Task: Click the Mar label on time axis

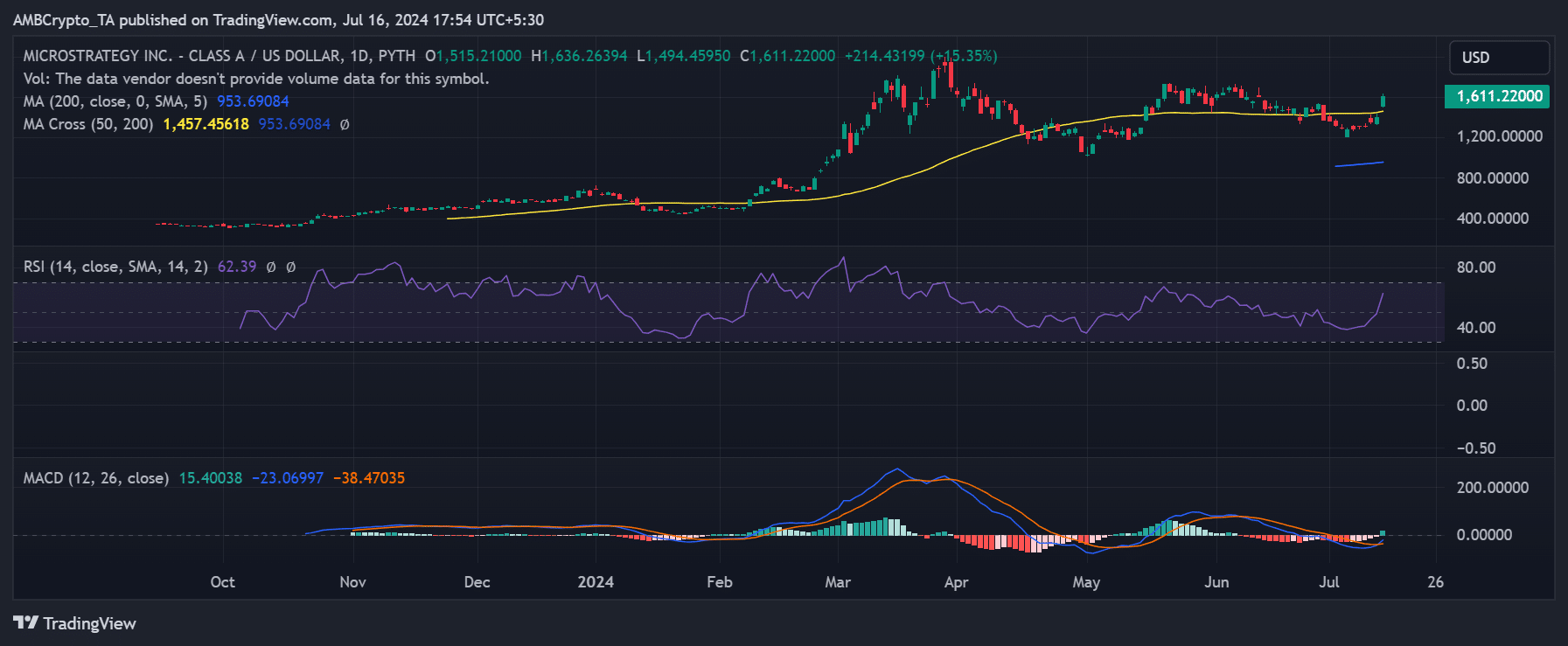Action: [838, 582]
